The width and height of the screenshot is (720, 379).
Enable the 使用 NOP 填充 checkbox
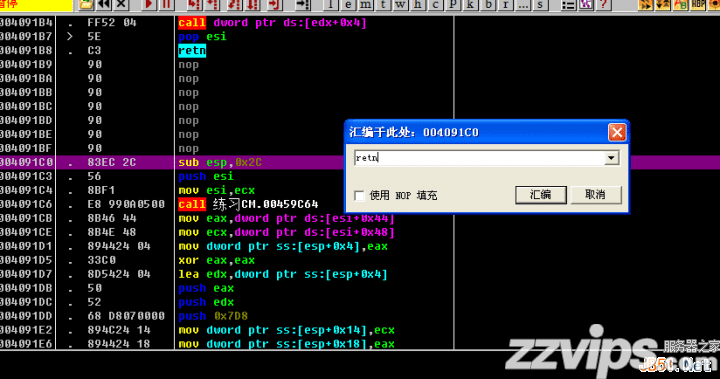[x=360, y=196]
